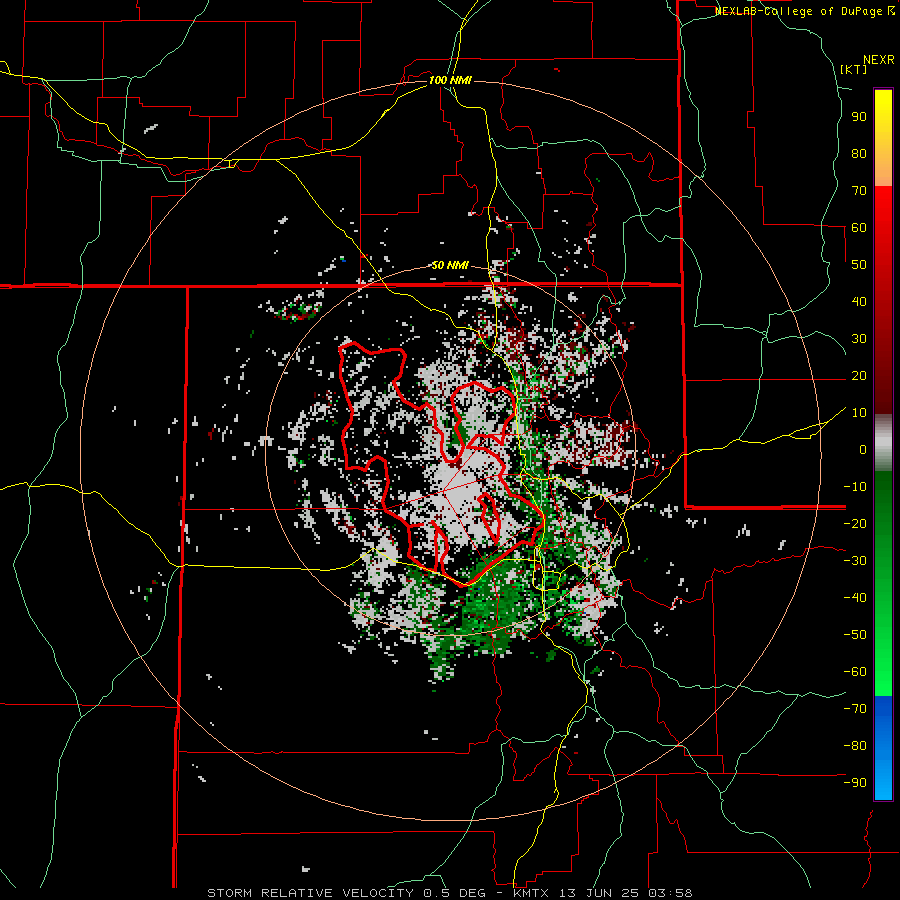900x900 pixels.
Task: Click the gray zero-velocity segment of color bar
Action: 883,443
